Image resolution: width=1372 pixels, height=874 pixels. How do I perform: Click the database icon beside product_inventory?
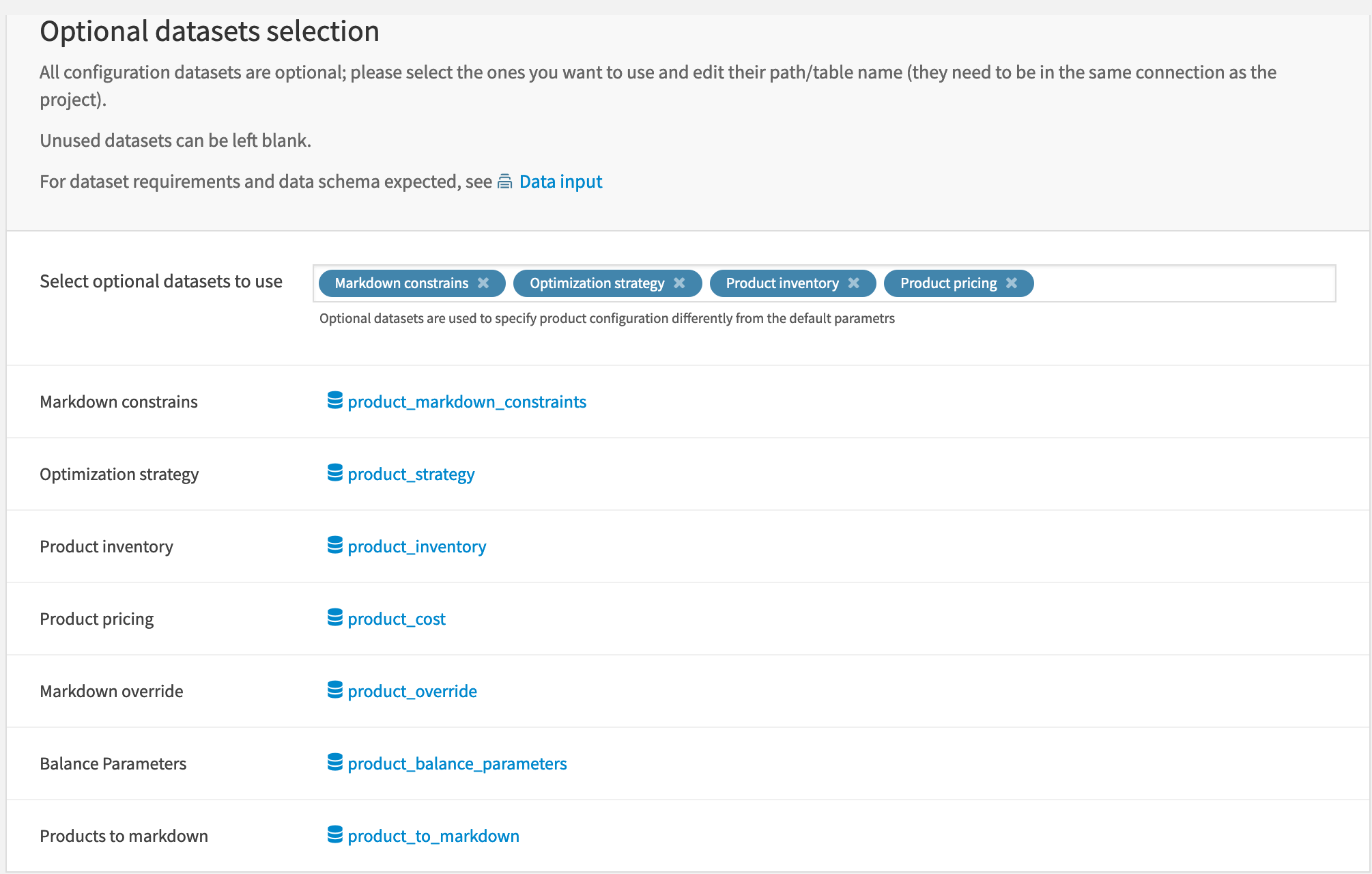pyautogui.click(x=334, y=546)
